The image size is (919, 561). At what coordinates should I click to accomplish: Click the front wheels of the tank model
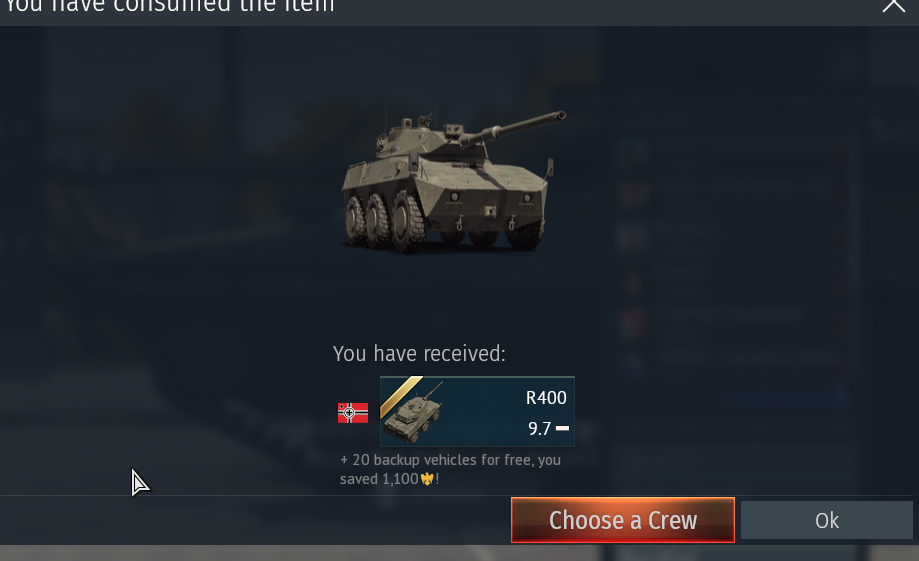(409, 222)
